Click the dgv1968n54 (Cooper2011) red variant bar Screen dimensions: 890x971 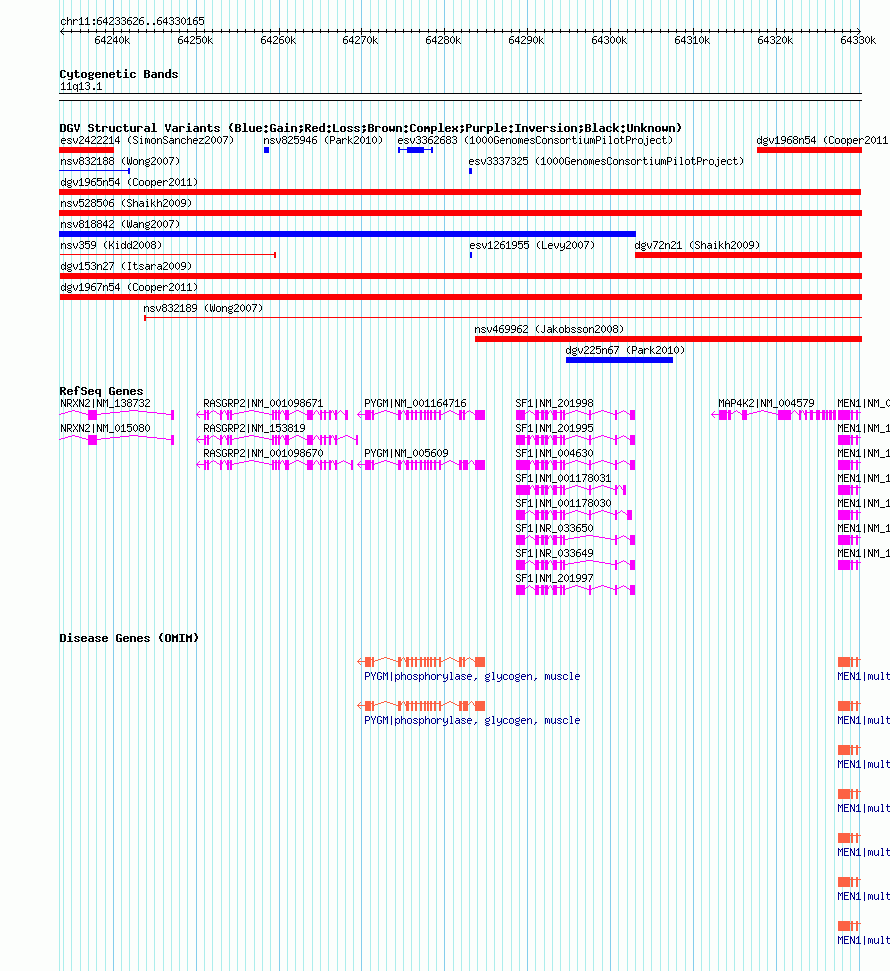pyautogui.click(x=809, y=150)
